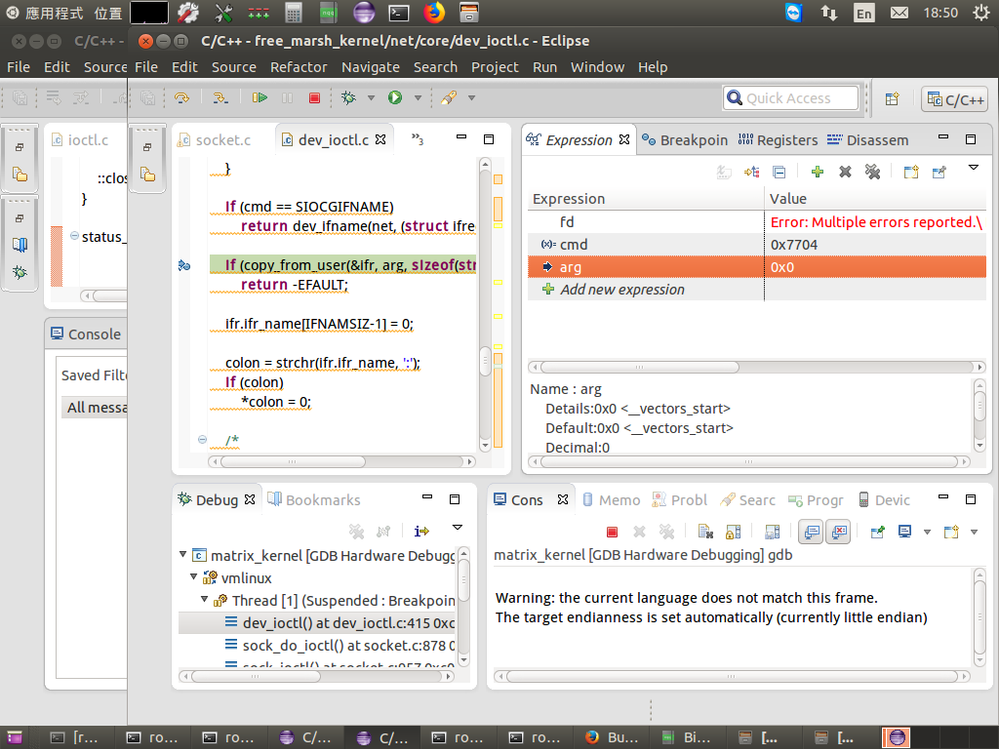999x749 pixels.
Task: Switch to the C/C++ perspective
Action: [955, 99]
